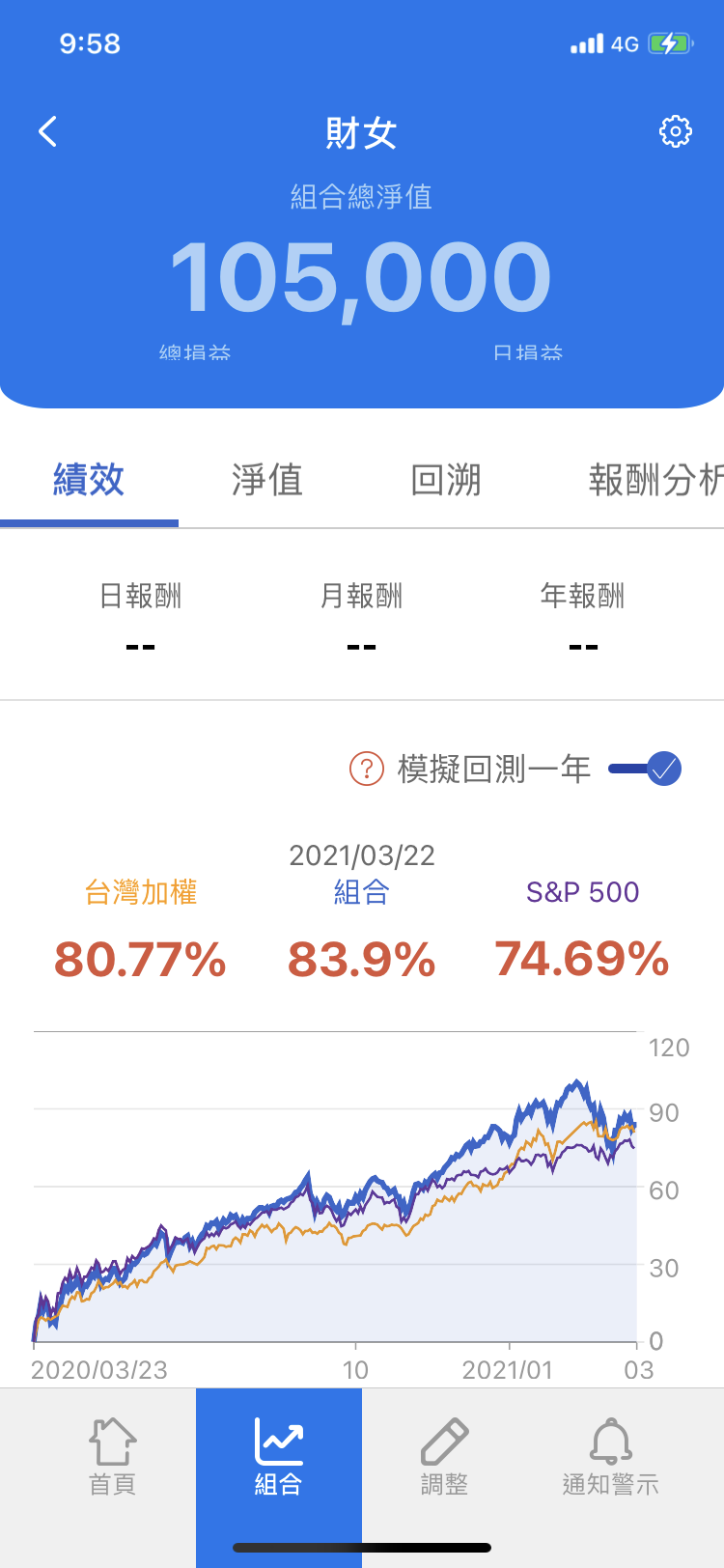Image resolution: width=724 pixels, height=1568 pixels.
Task: Go to 首頁 home icon
Action: [113, 1443]
